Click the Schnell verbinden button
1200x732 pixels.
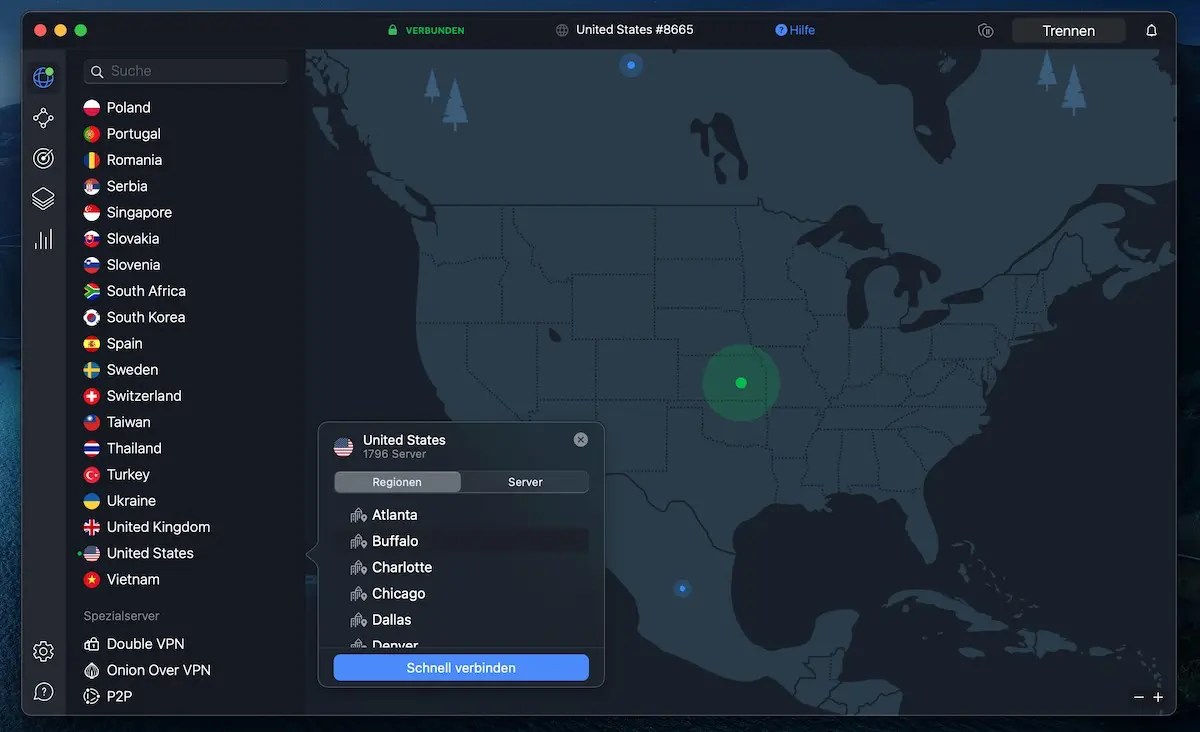[x=461, y=668]
